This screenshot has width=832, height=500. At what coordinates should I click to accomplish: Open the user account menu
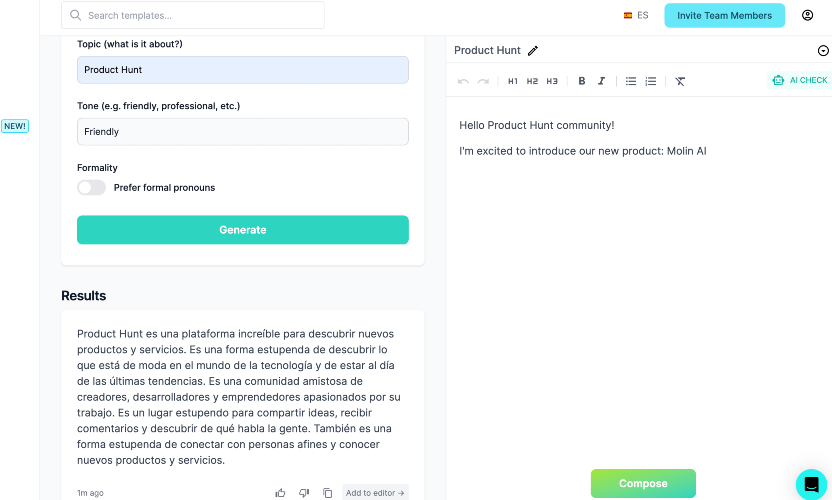[x=808, y=15]
